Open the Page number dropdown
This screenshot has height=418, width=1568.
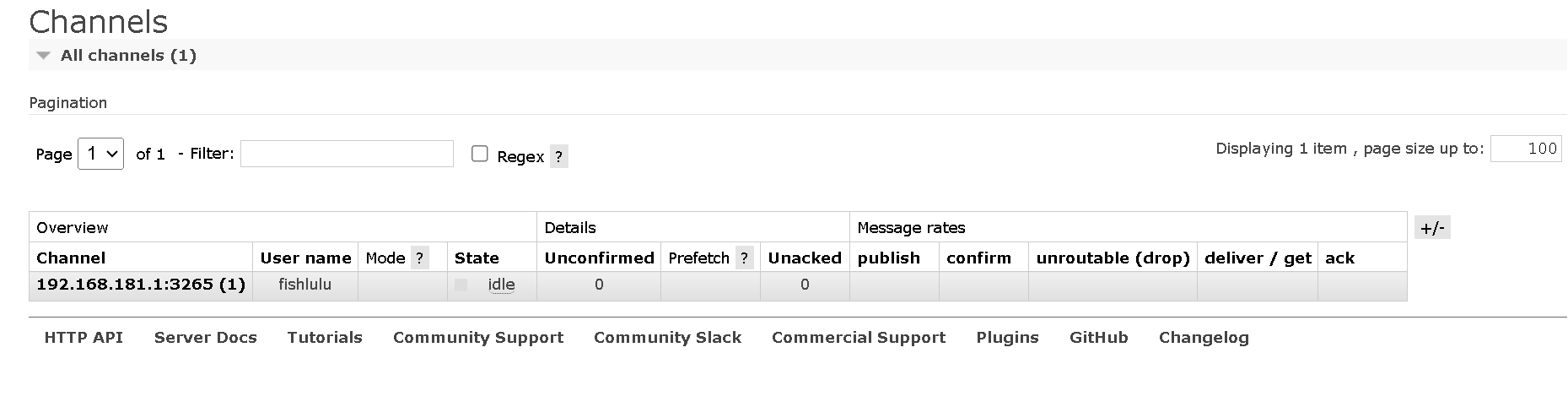tap(100, 154)
